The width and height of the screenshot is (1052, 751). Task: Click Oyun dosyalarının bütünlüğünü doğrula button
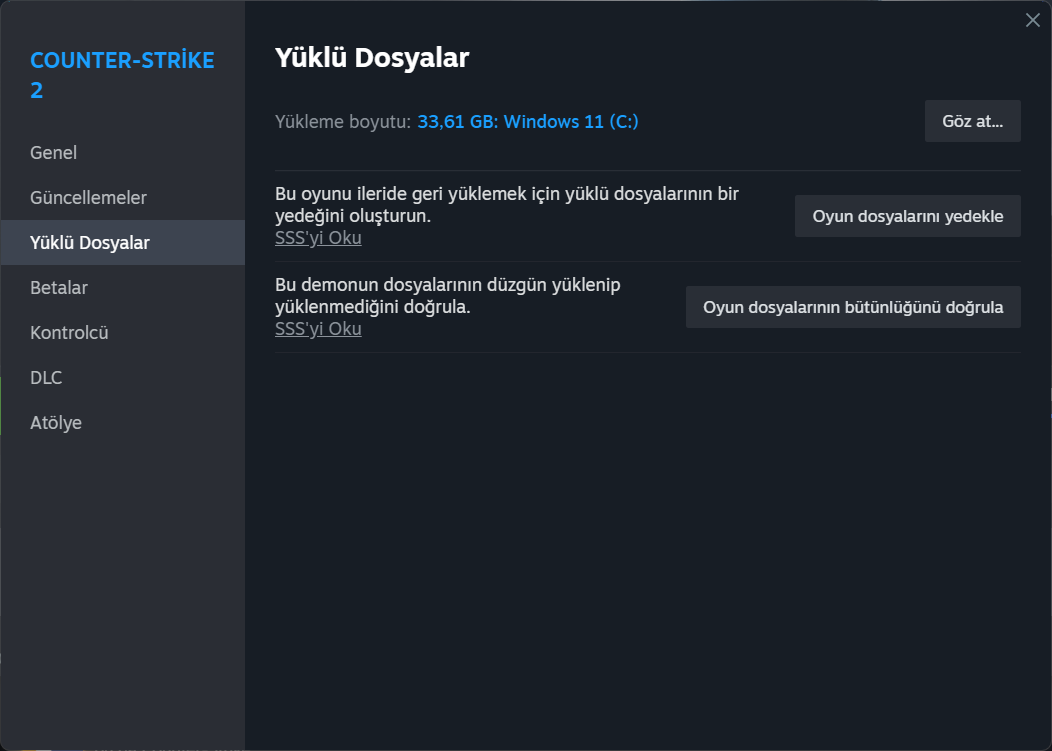[853, 307]
